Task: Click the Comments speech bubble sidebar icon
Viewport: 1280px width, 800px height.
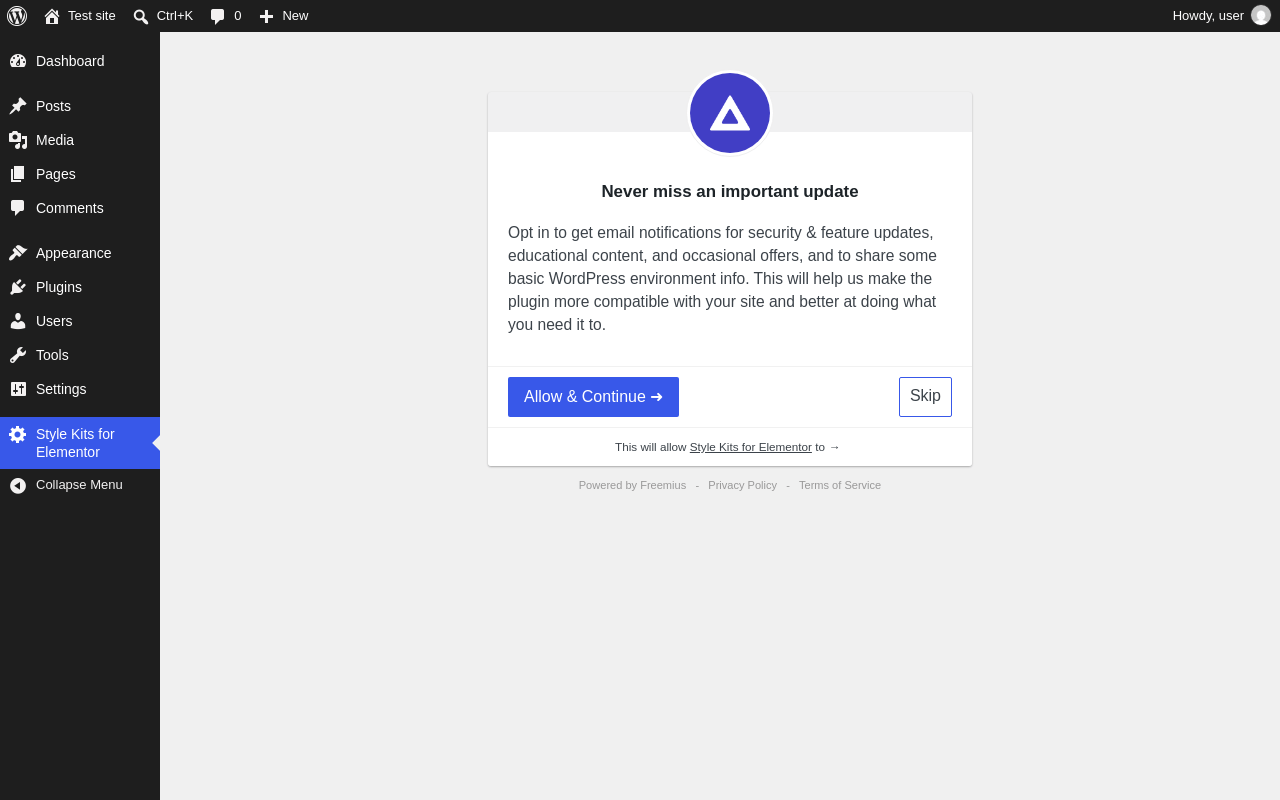Action: tap(18, 208)
